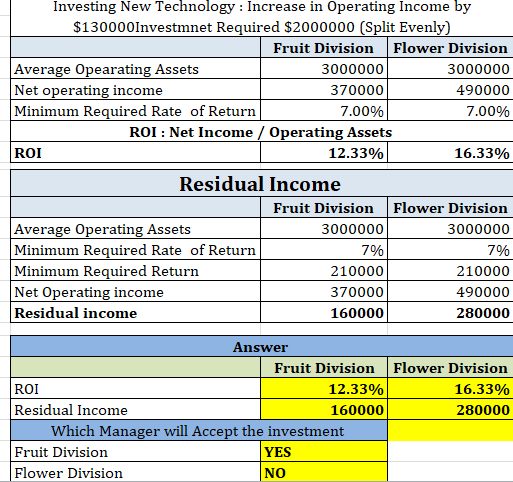The height and width of the screenshot is (482, 513).
Task: Click 'Minimum Required Rate of Return' in ROI table
Action: (x=135, y=111)
